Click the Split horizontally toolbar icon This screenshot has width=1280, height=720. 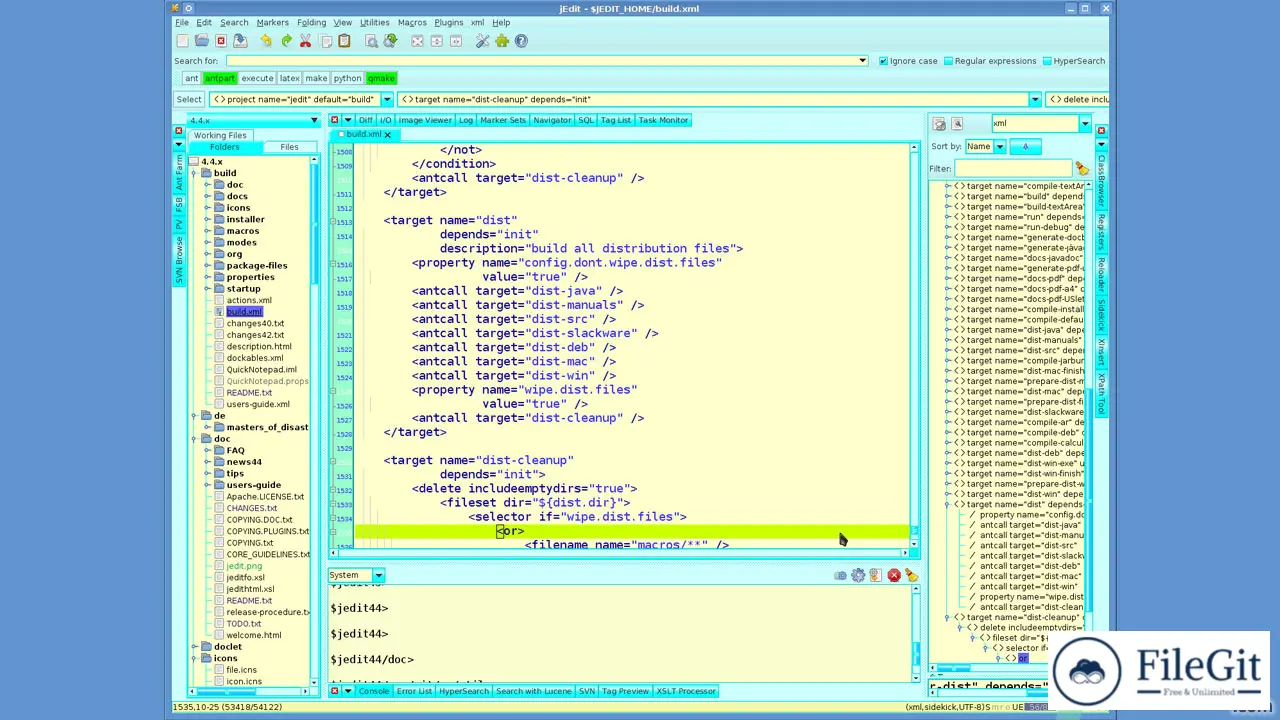pyautogui.click(x=436, y=41)
